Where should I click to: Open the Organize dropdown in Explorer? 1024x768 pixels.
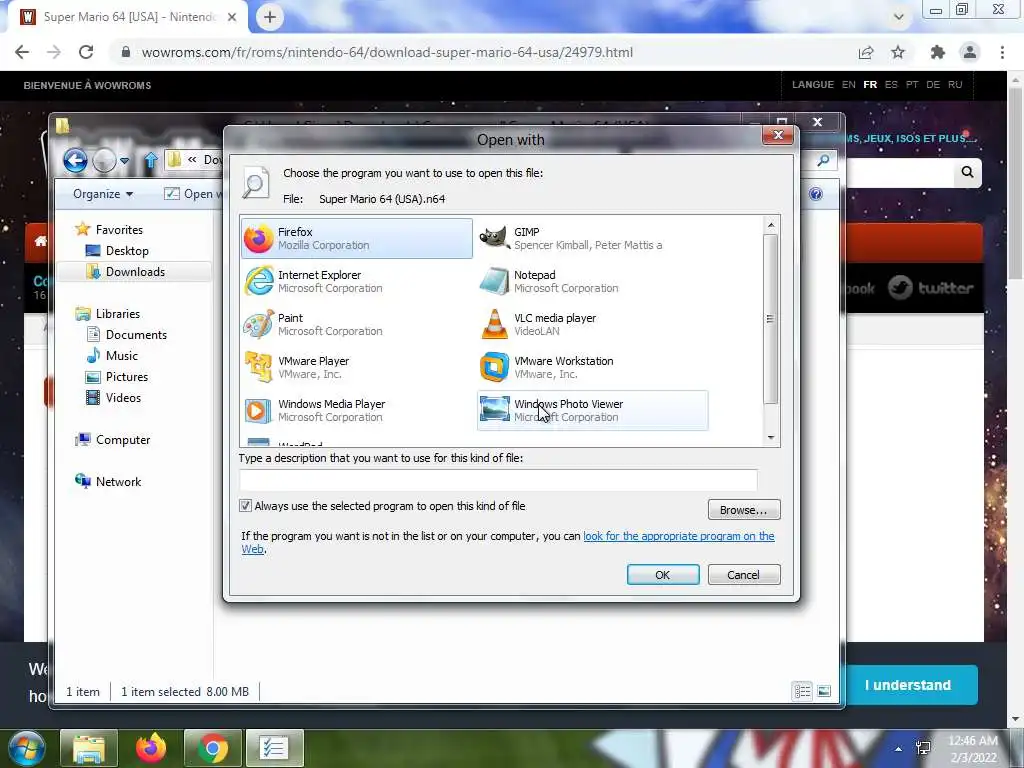[103, 194]
